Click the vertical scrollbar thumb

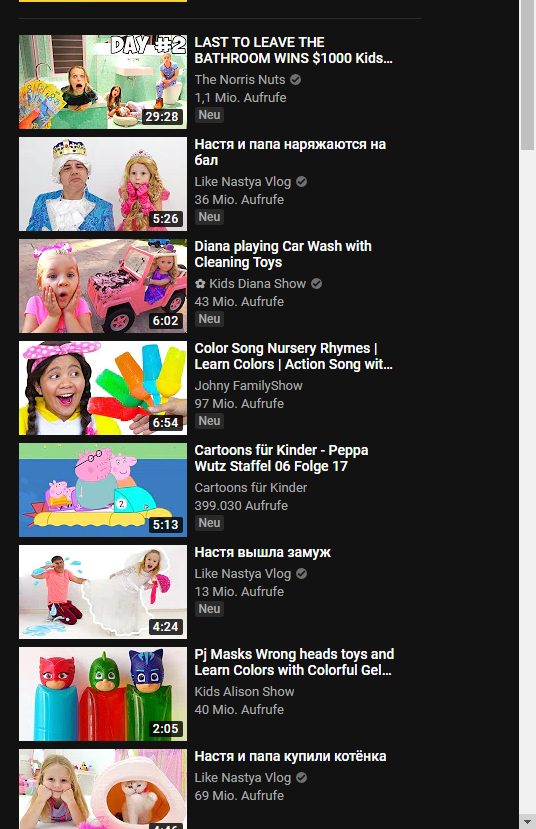[528, 75]
